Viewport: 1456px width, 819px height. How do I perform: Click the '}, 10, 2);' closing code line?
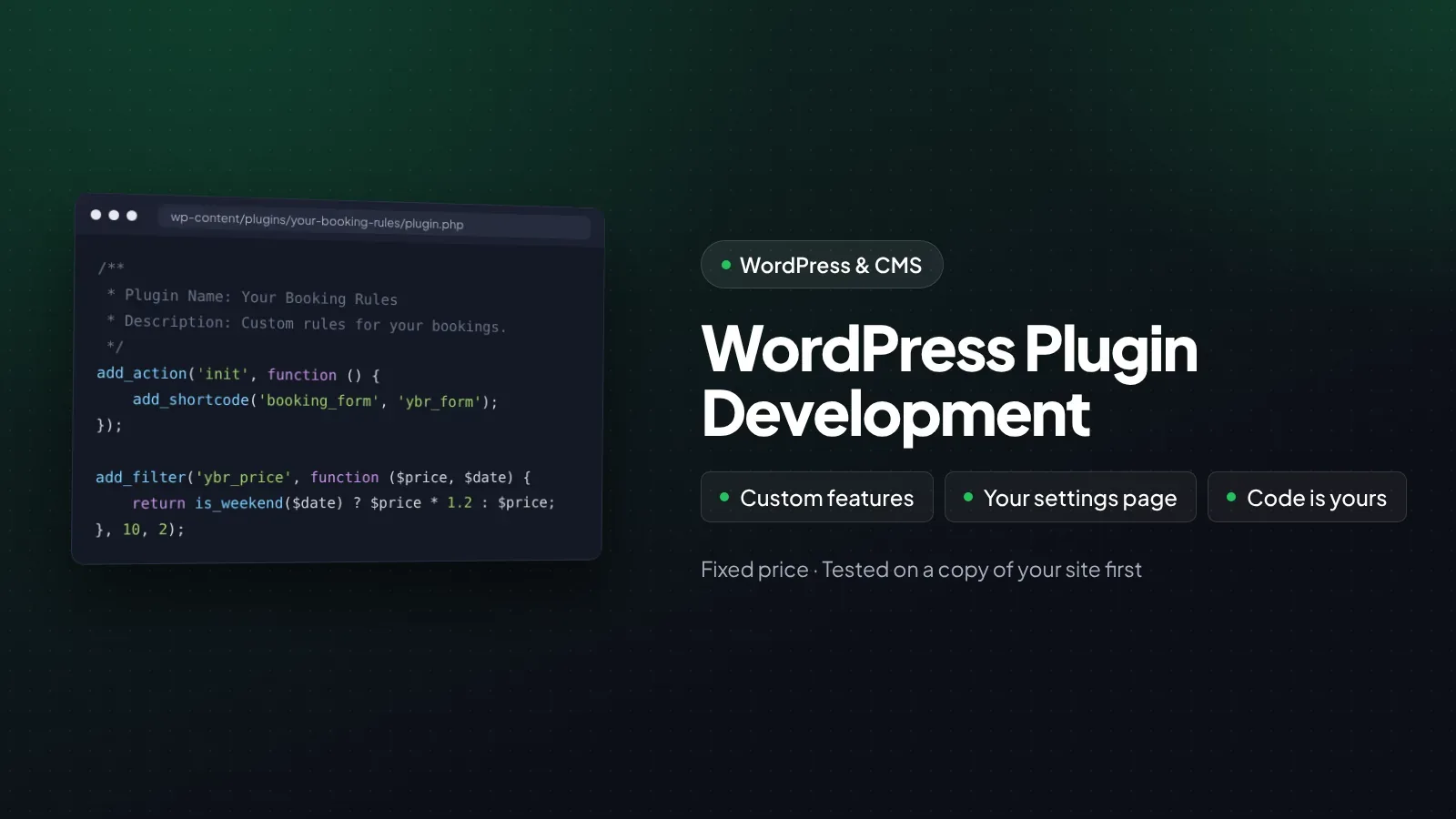click(x=140, y=529)
